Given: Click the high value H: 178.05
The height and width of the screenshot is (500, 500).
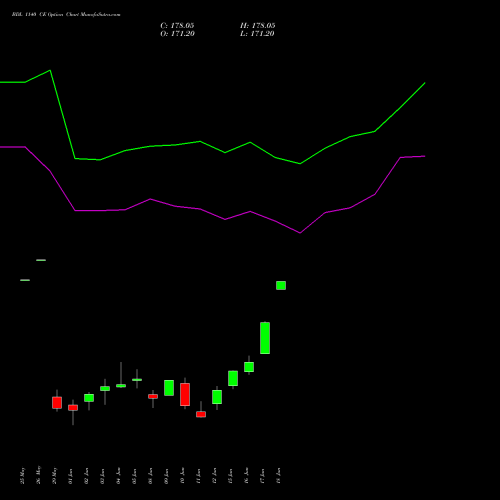Looking at the screenshot, I should click(x=258, y=26).
